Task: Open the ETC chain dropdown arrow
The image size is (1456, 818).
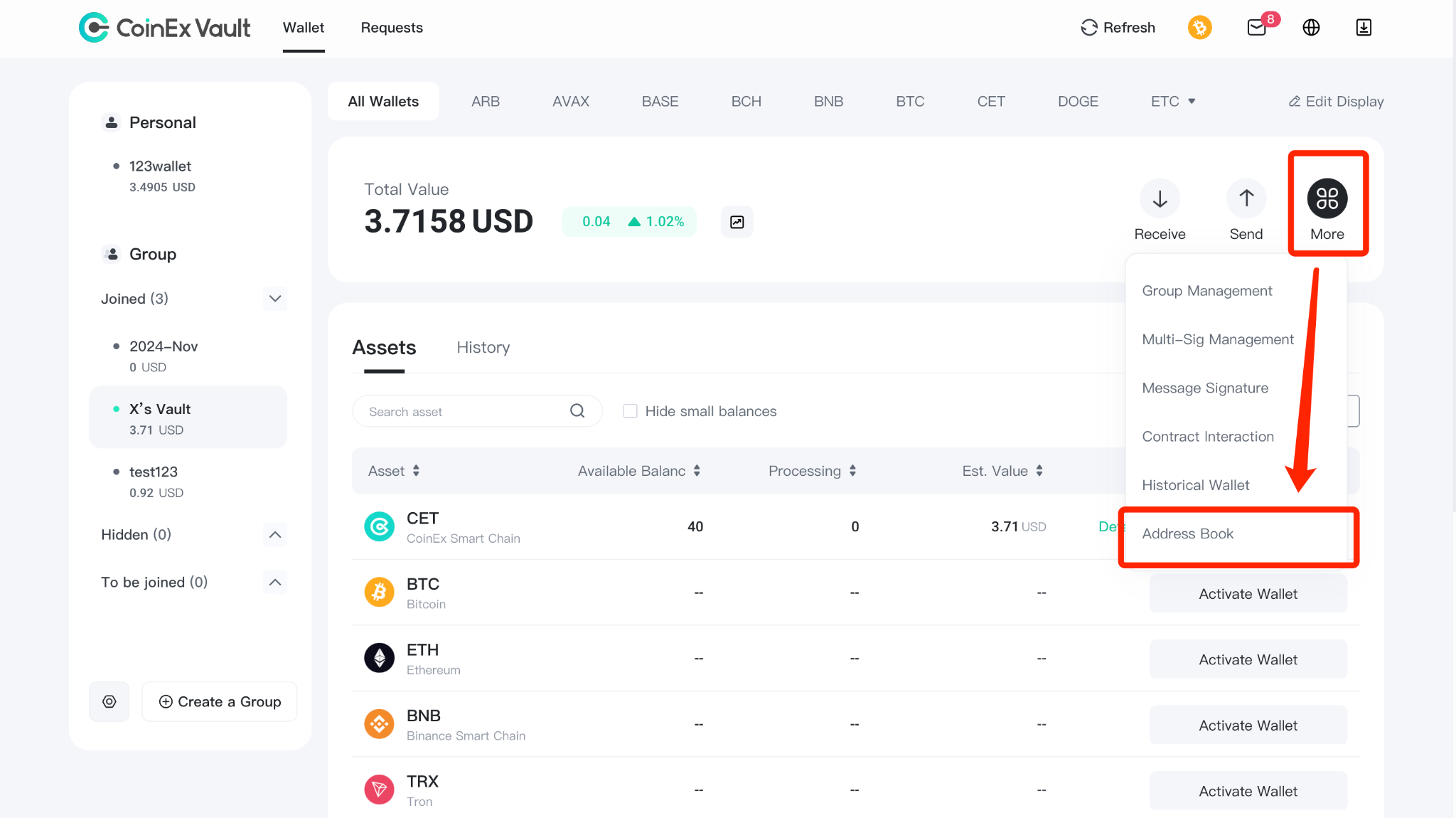Action: pos(1192,102)
